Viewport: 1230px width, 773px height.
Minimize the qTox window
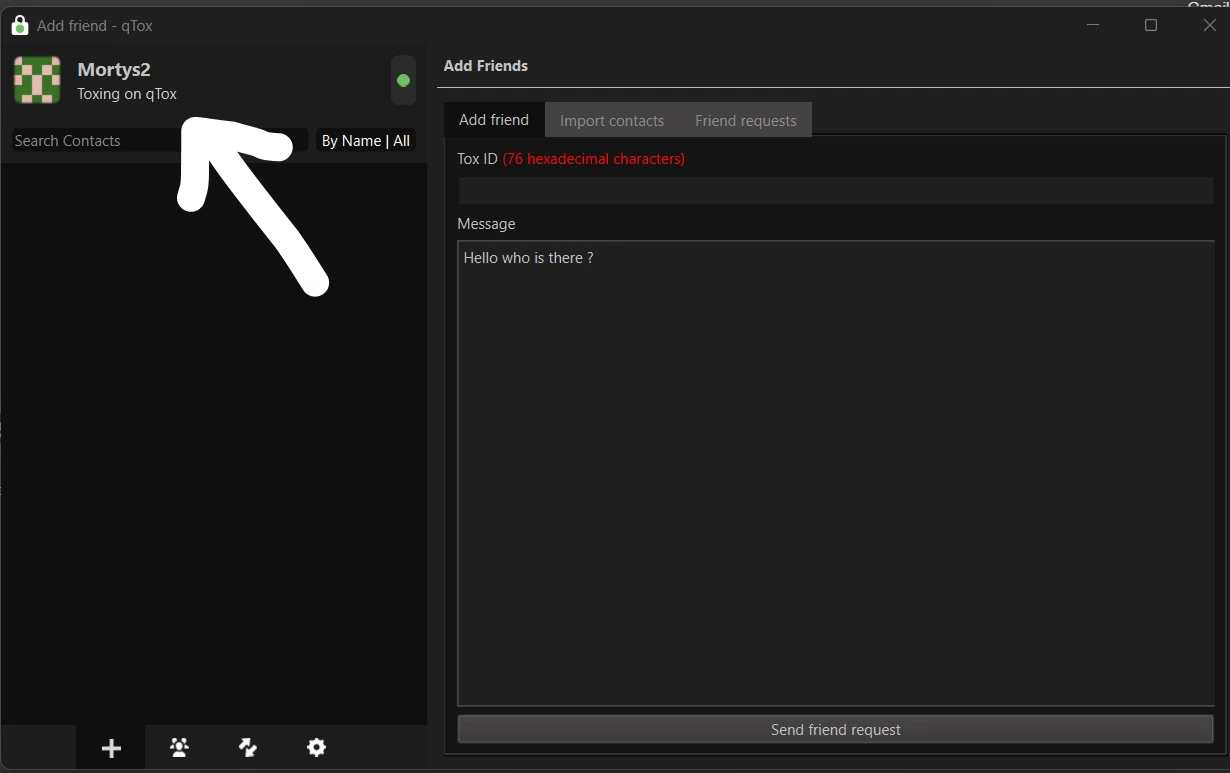[x=1093, y=25]
